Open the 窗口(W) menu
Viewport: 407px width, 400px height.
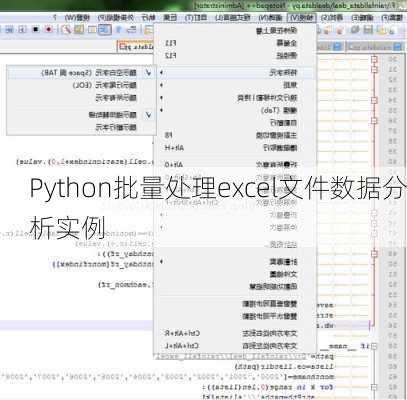[x=77, y=17]
